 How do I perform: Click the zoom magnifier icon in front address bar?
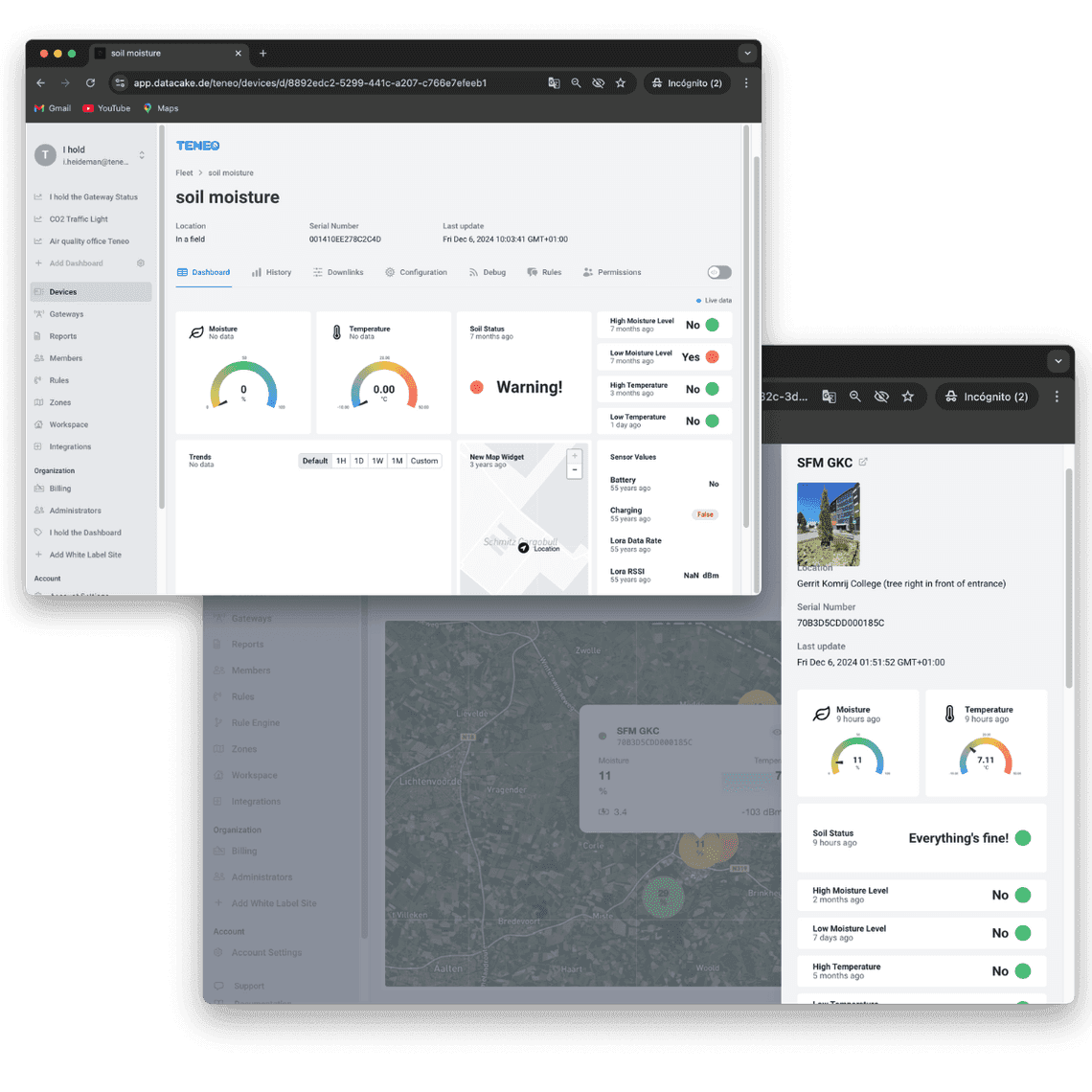(576, 83)
